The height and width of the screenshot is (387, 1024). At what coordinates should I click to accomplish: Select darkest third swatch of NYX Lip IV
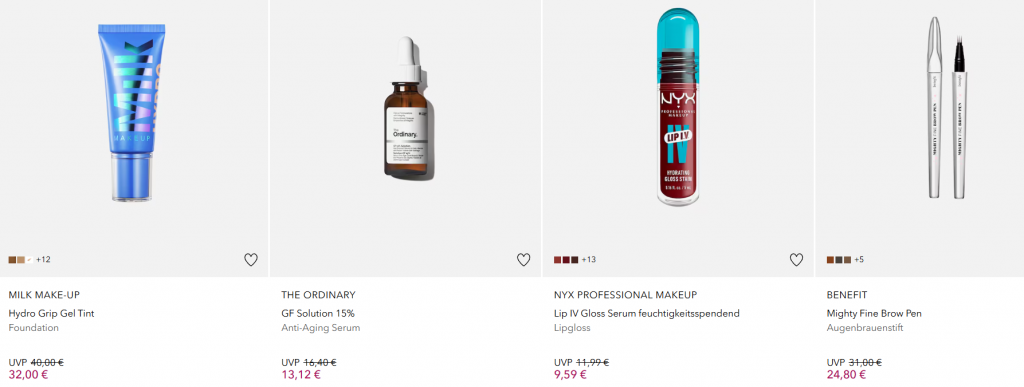point(575,260)
